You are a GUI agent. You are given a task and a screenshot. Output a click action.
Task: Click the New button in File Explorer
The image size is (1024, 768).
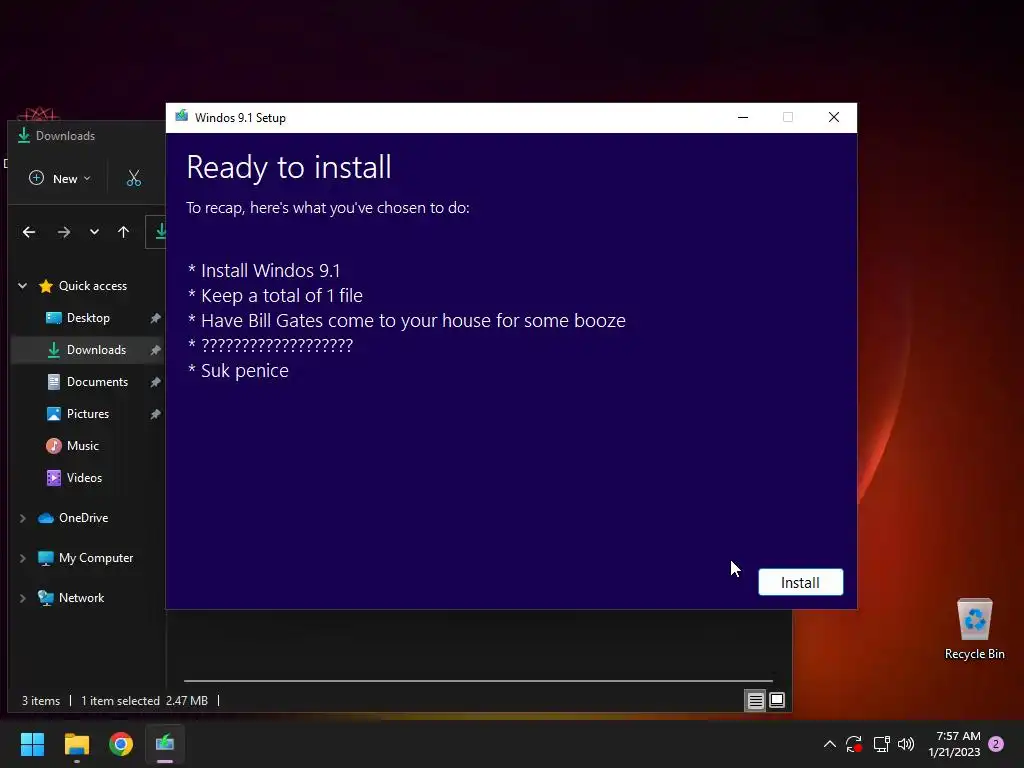(x=59, y=178)
